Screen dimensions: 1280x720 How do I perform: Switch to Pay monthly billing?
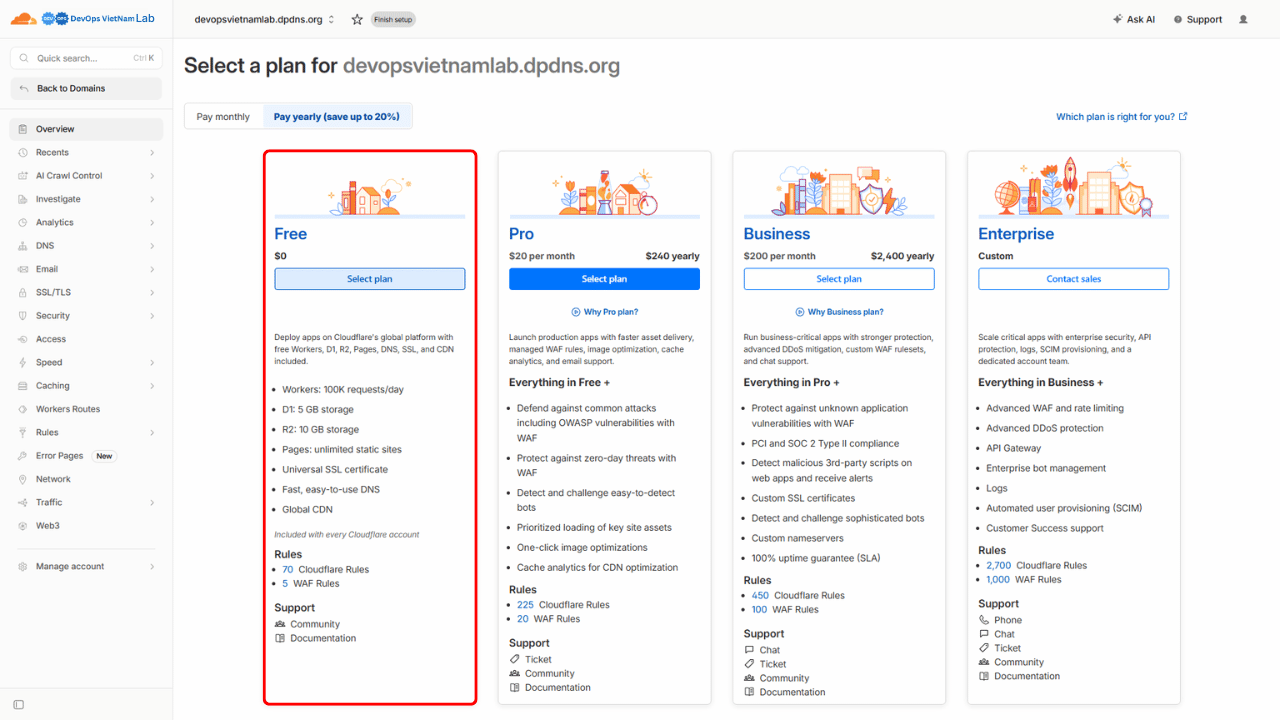tap(223, 117)
